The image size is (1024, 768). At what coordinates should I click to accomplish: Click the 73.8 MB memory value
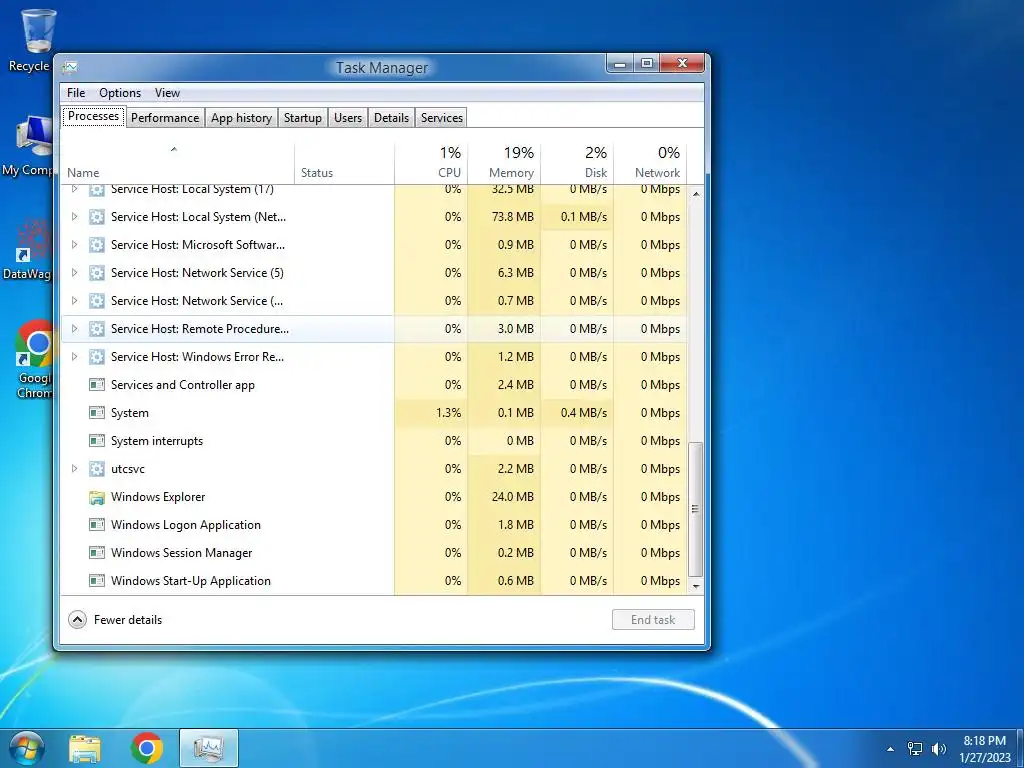[513, 217]
